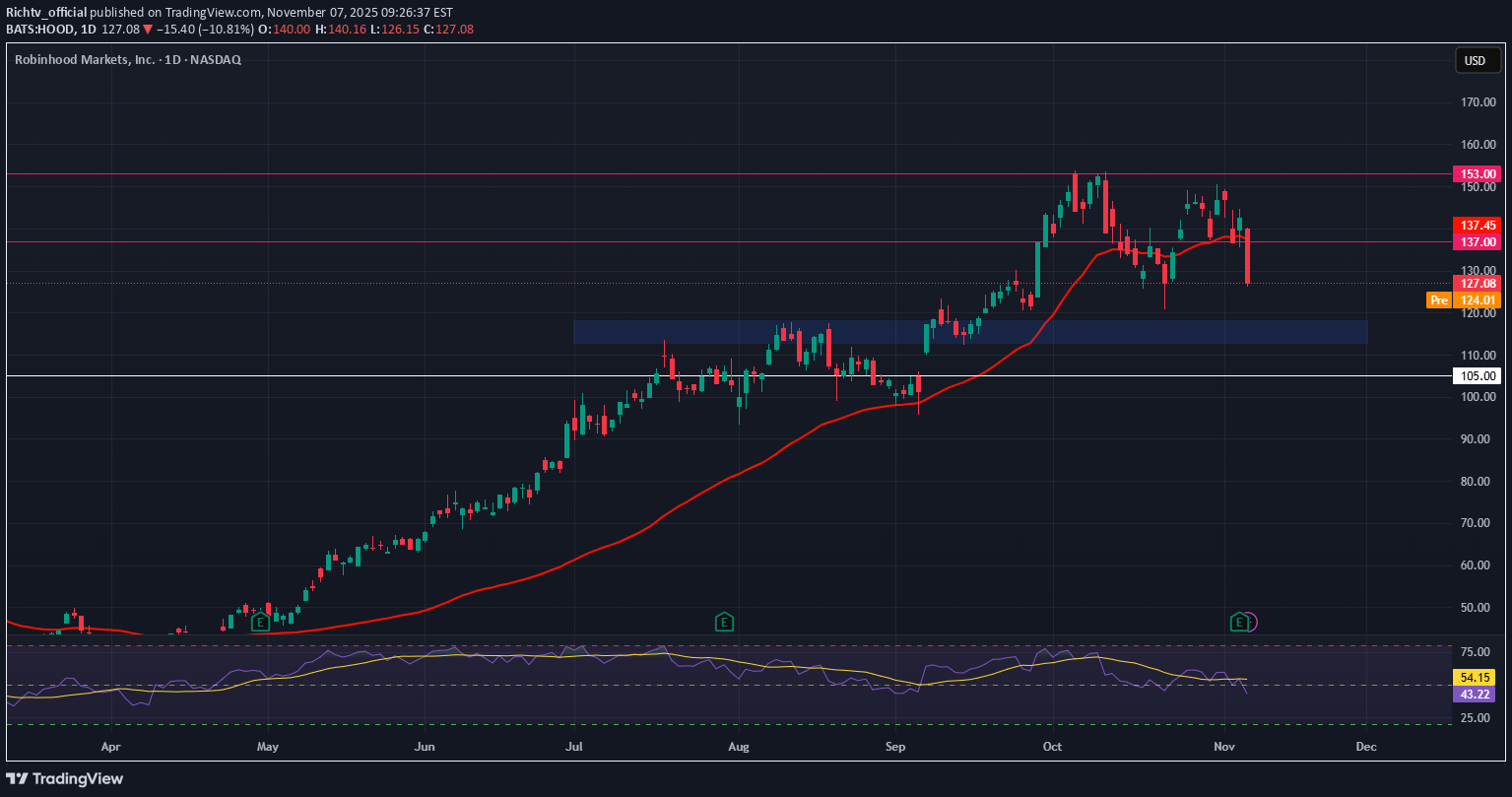The image size is (1512, 797).
Task: Click the TradingView logo at bottom left
Action: click(x=65, y=778)
